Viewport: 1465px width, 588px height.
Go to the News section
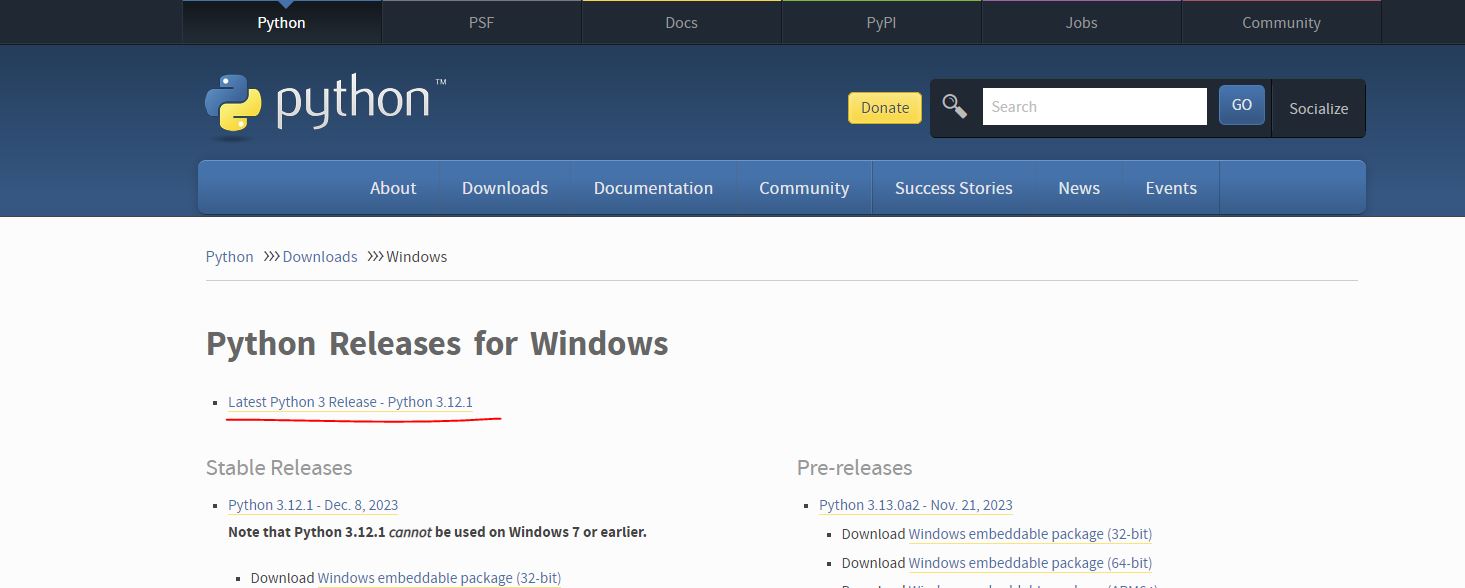[1079, 188]
